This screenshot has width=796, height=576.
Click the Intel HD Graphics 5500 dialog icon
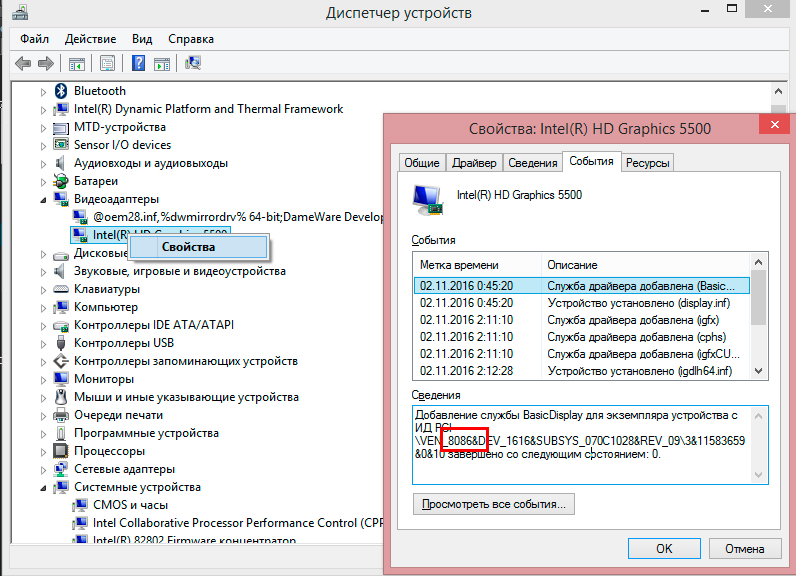tap(428, 199)
